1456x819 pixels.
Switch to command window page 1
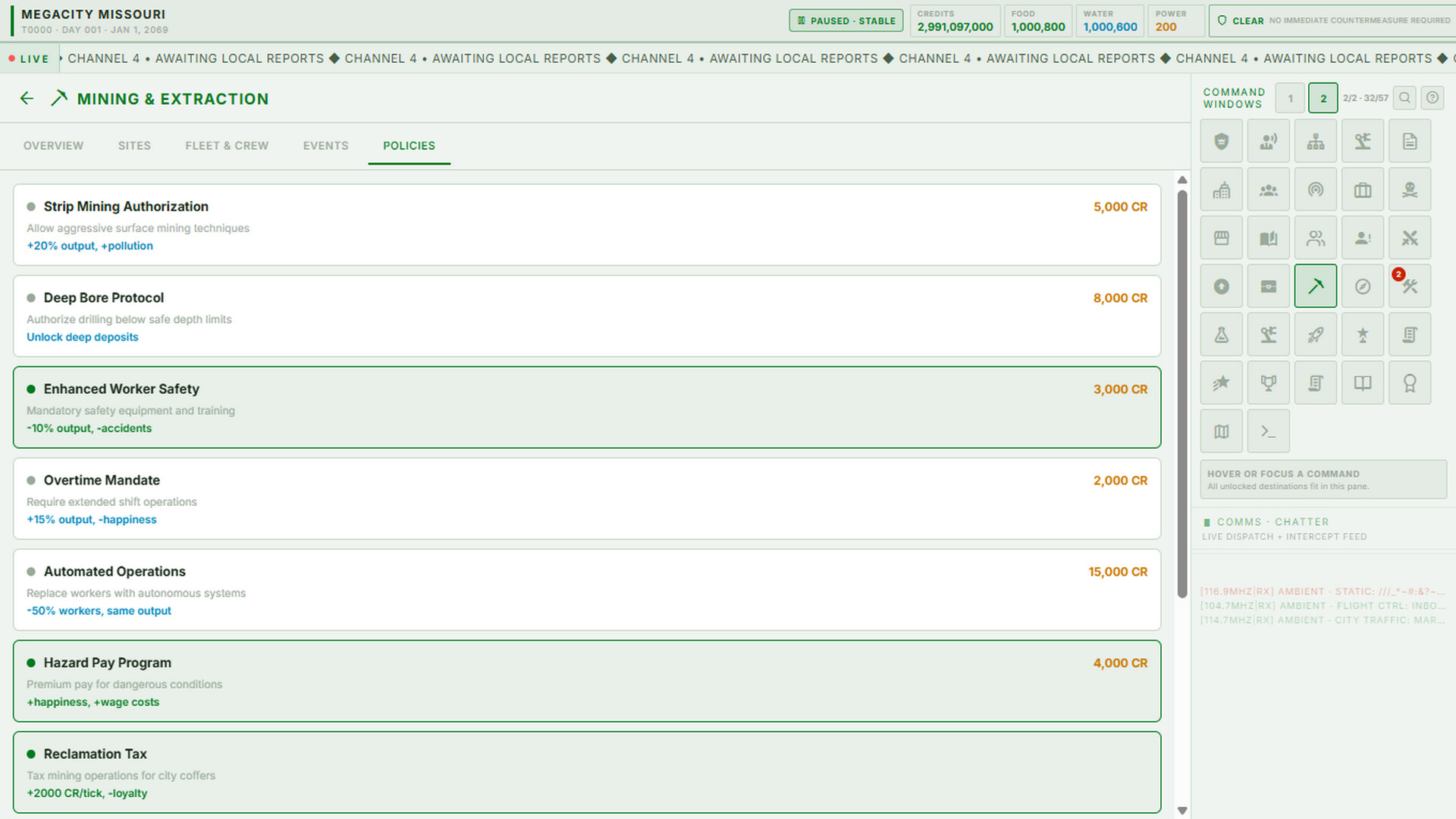pos(1290,99)
